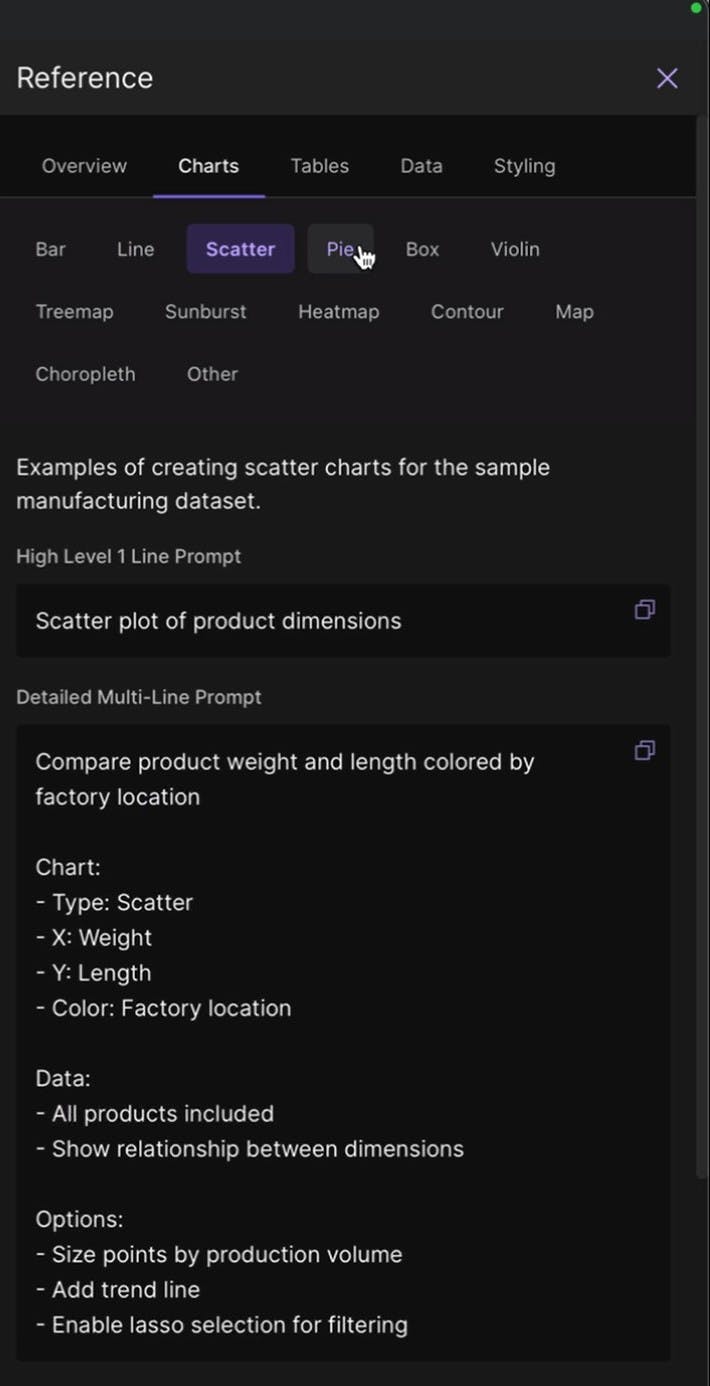
Task: Open the Map chart reference
Action: coord(574,311)
